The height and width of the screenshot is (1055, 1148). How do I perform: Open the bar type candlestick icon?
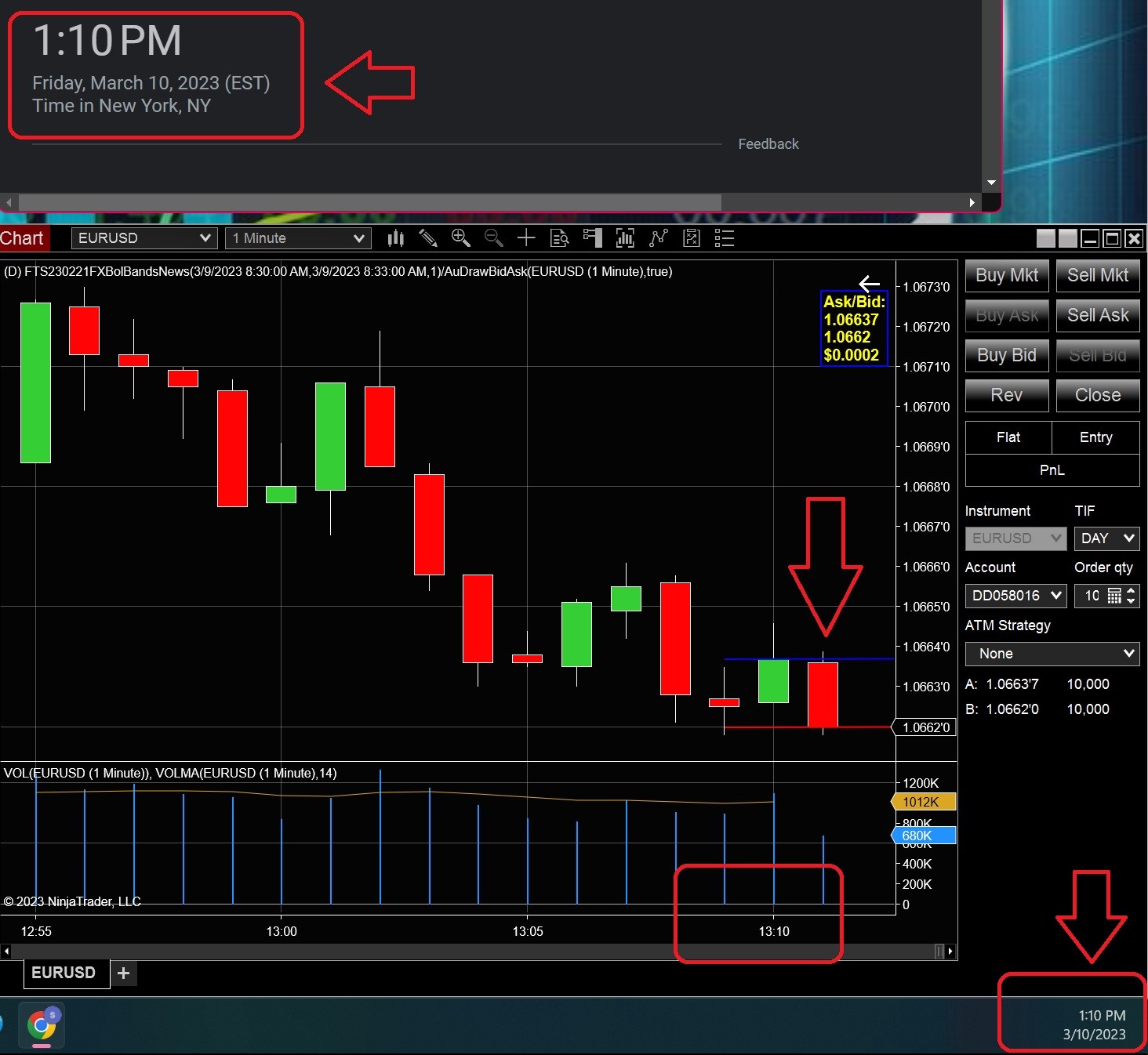coord(396,238)
